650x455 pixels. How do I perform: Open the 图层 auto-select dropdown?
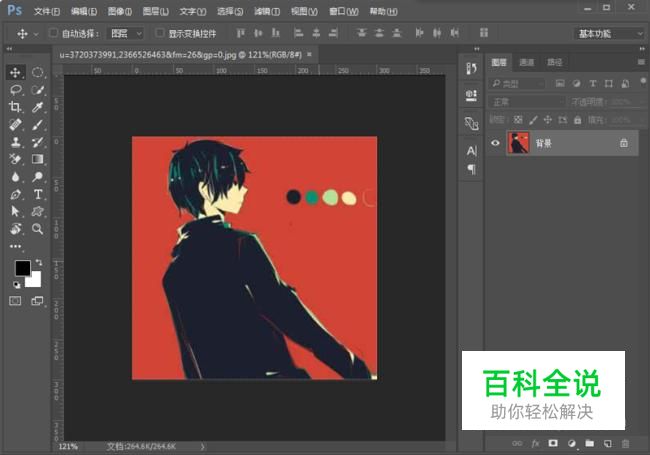click(x=125, y=33)
